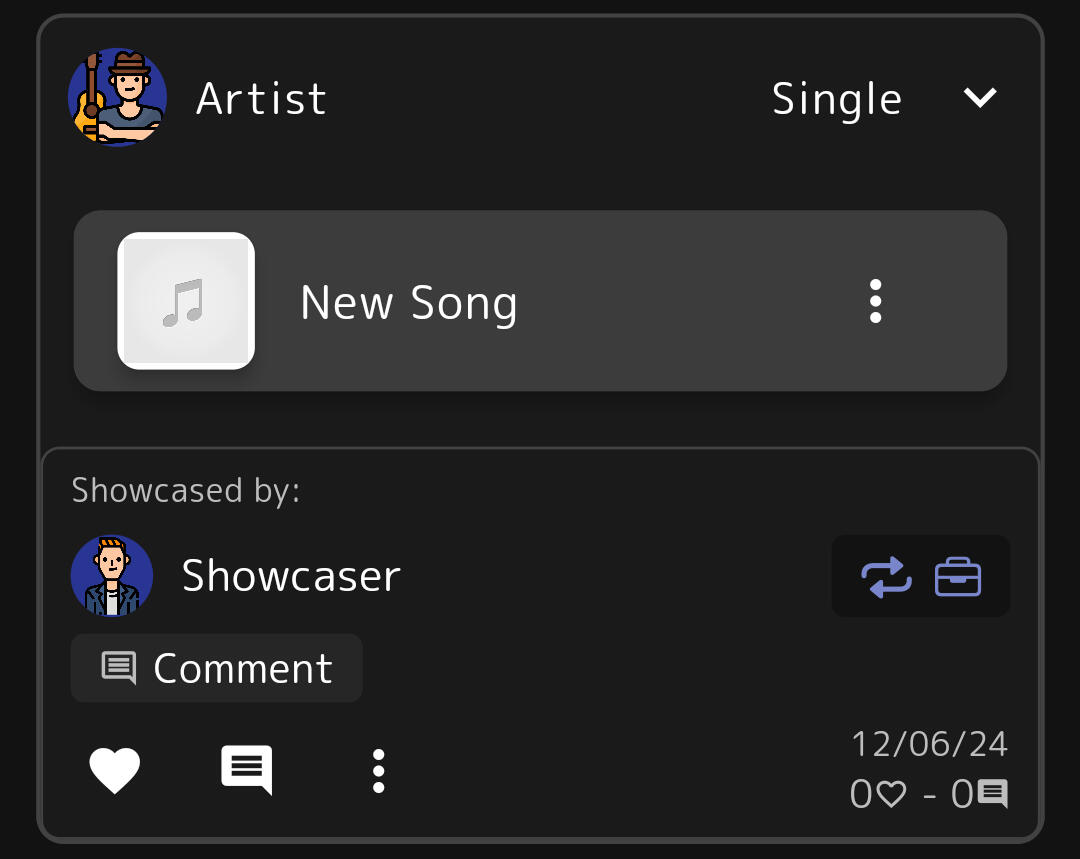
Task: Select the New Song title
Action: pyautogui.click(x=409, y=302)
